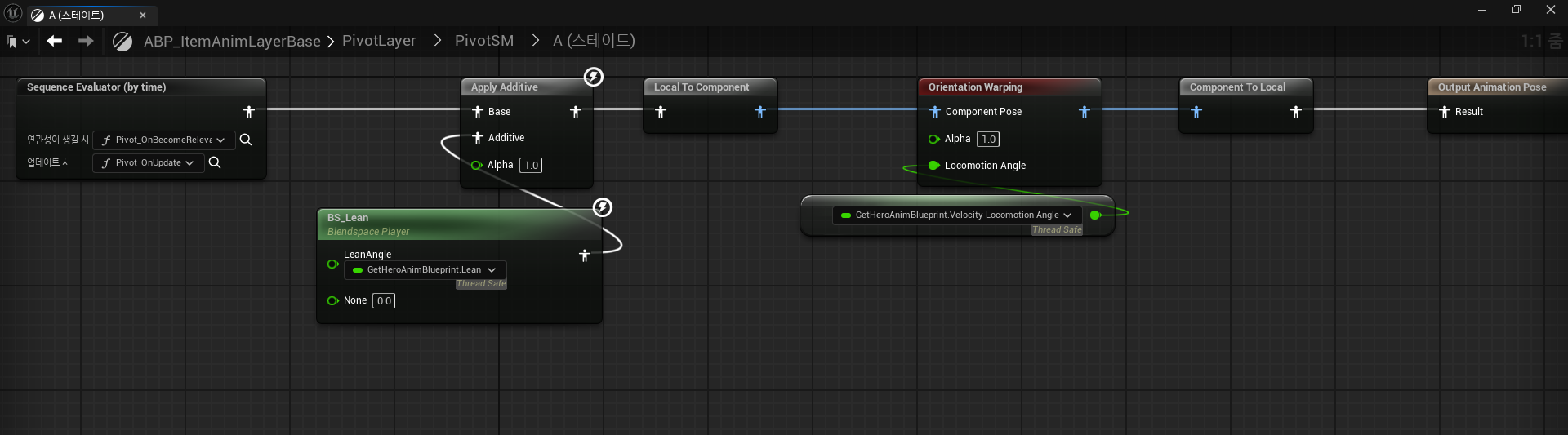Click the Velocity Locomotion Angle output pin
This screenshot has width=1568, height=435.
(1096, 215)
